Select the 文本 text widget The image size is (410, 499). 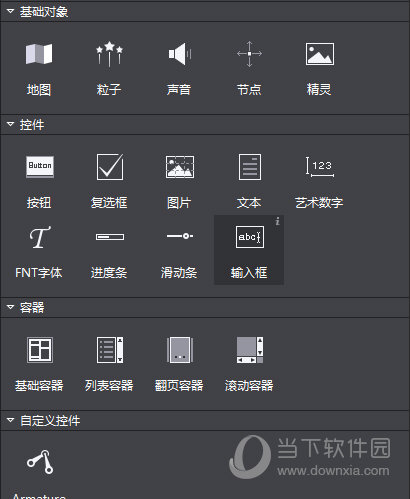tap(250, 167)
